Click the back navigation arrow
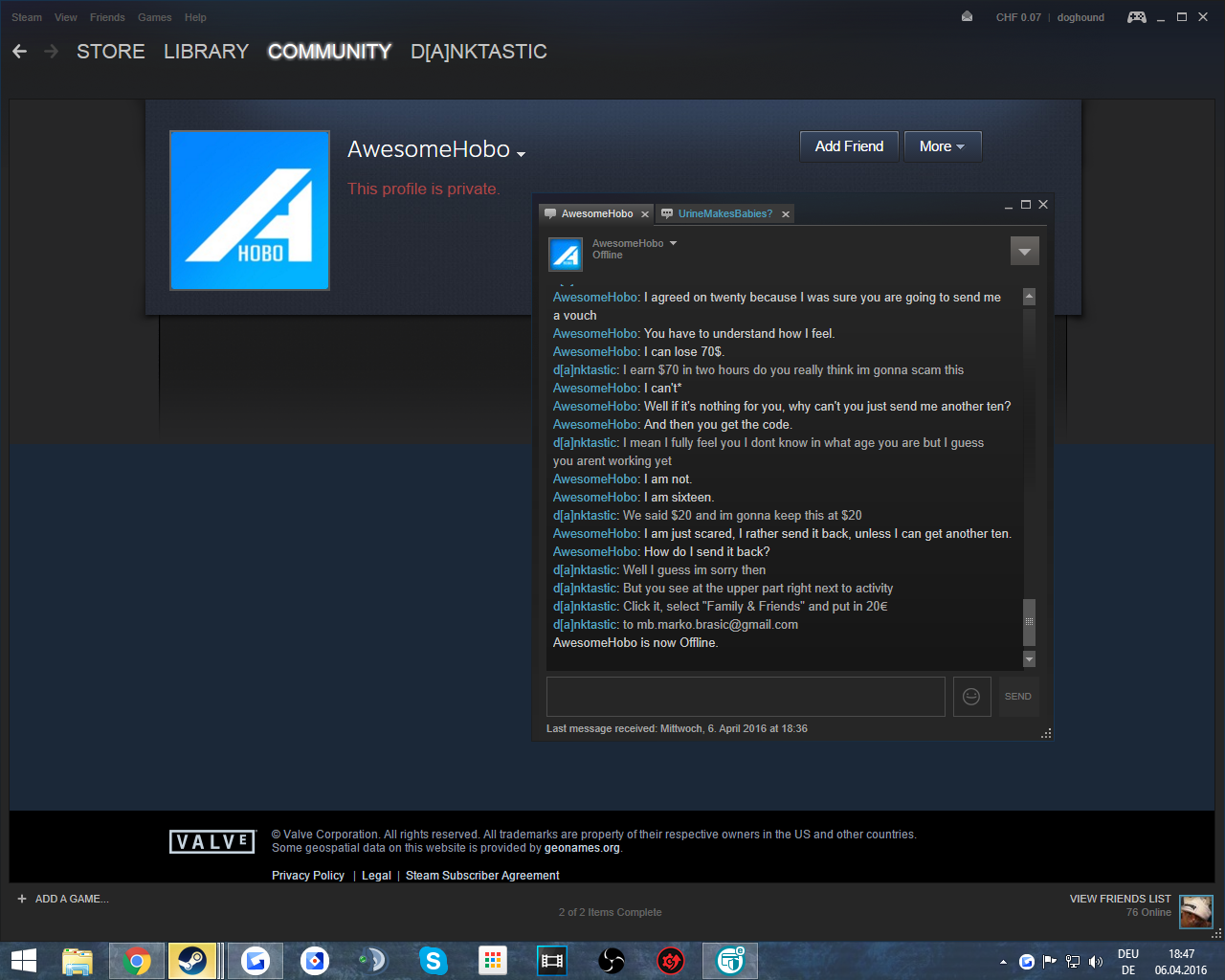Screen dimensions: 1225x980 pos(19,52)
